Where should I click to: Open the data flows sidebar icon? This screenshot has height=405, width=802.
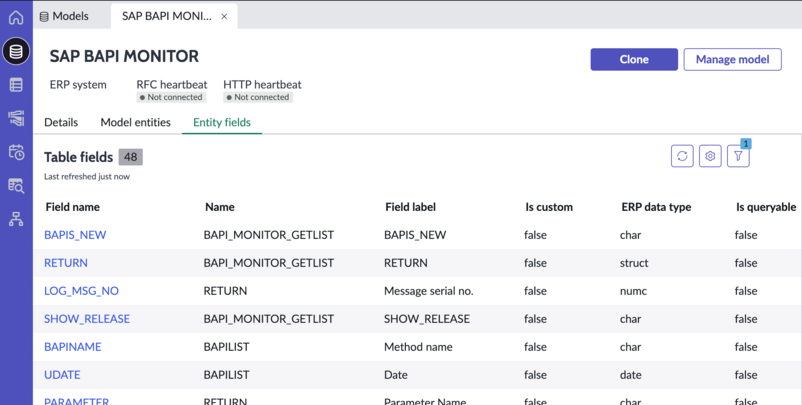pos(16,118)
